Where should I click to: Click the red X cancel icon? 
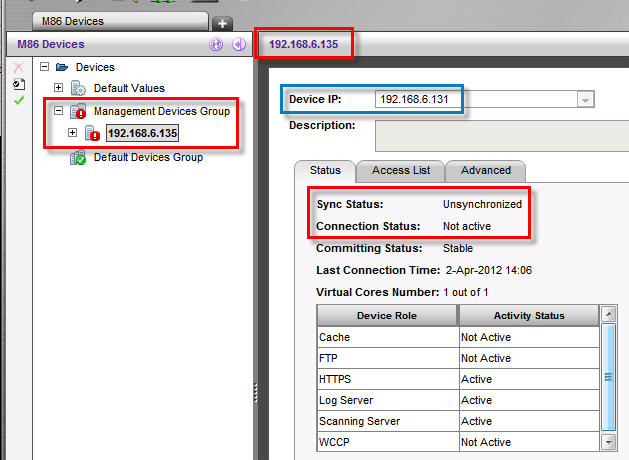pos(18,67)
